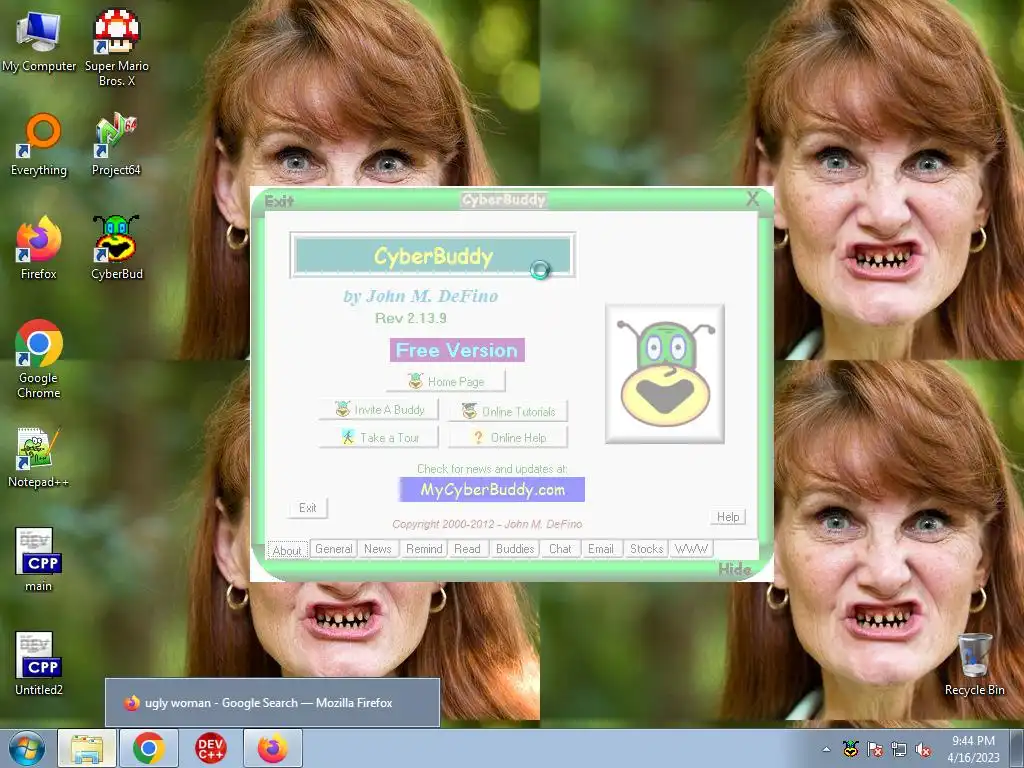Open the Read tab
1024x768 pixels.
468,549
